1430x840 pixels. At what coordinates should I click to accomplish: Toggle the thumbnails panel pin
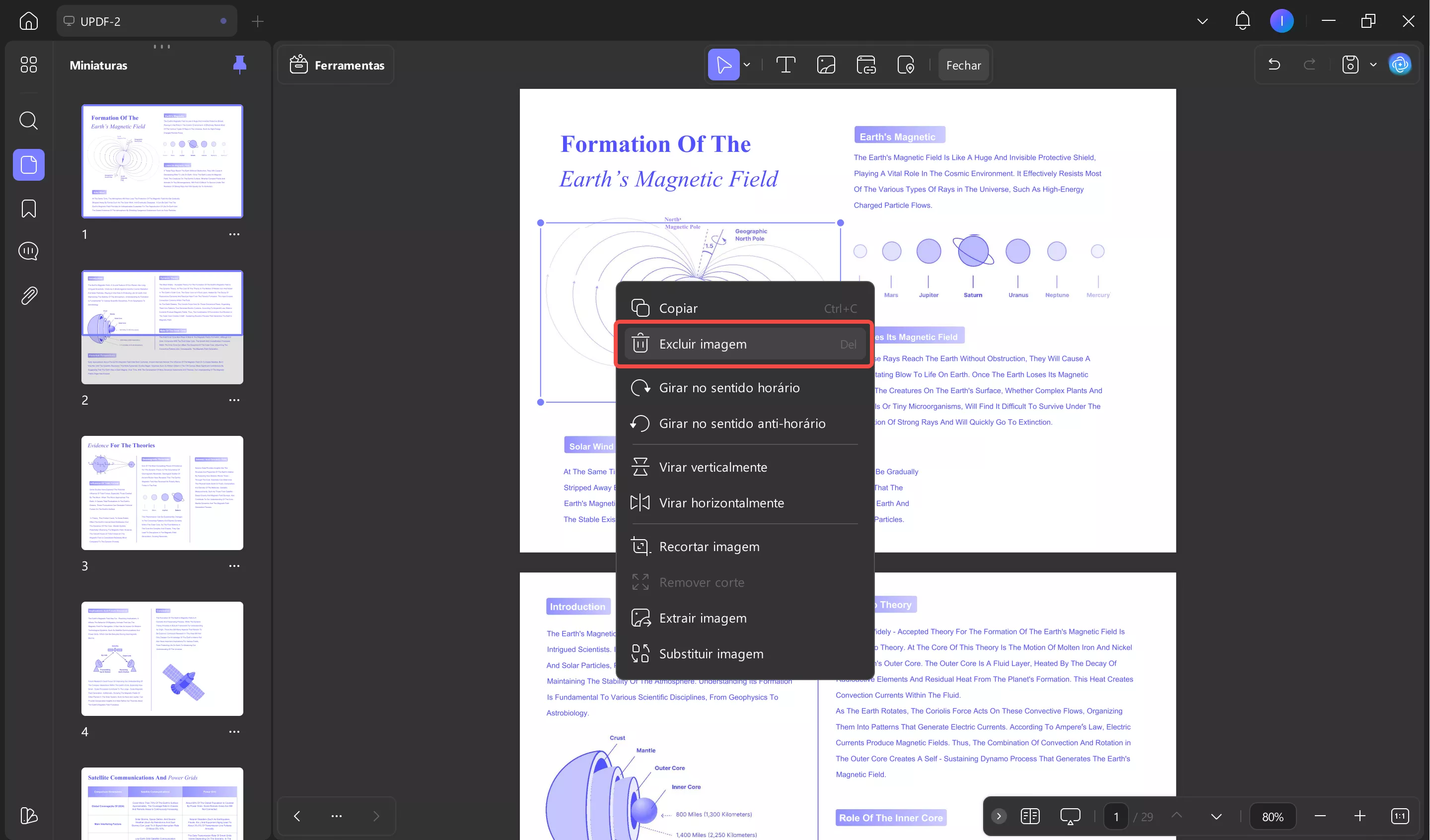pyautogui.click(x=239, y=65)
